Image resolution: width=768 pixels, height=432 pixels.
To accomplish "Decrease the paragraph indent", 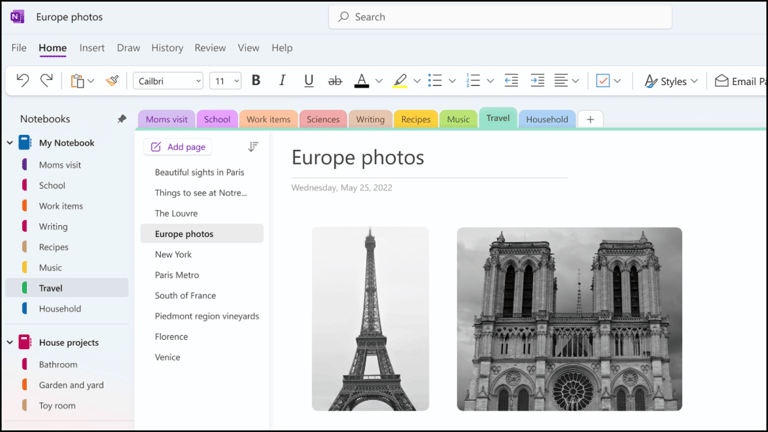I will 511,80.
